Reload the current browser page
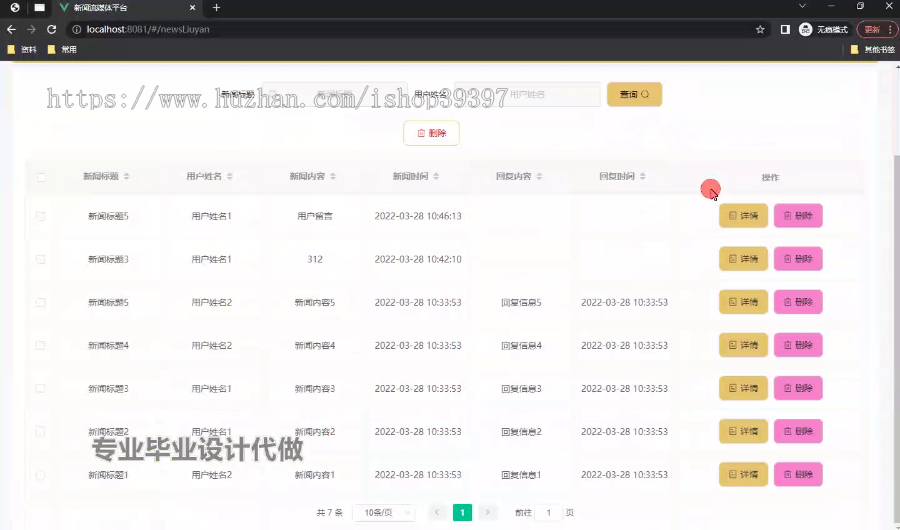The width and height of the screenshot is (900, 530). 52,29
